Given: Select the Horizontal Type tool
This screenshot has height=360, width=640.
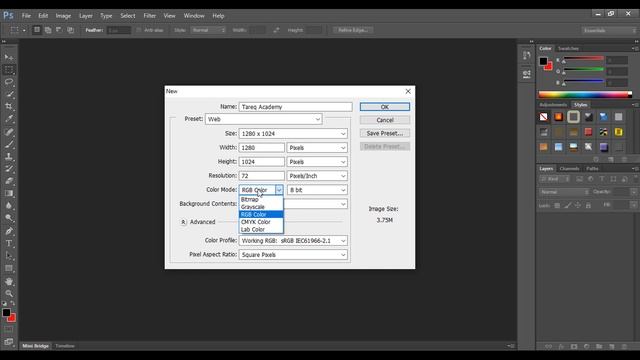Looking at the screenshot, I should pos(9,243).
